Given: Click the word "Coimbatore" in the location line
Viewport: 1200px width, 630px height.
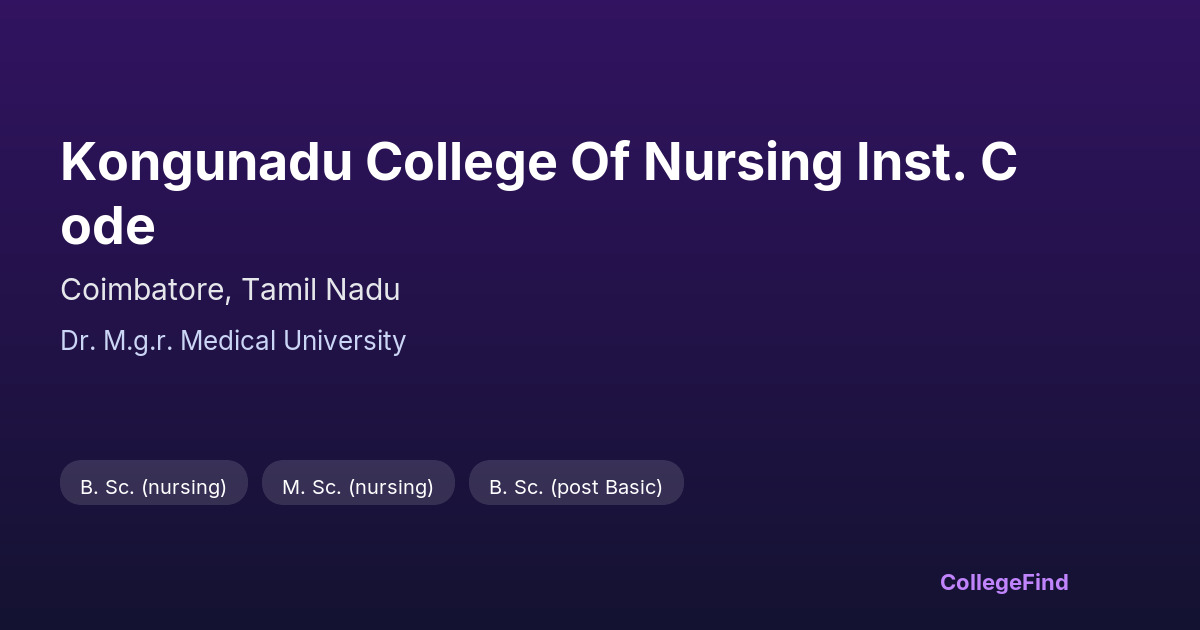Looking at the screenshot, I should click(144, 290).
